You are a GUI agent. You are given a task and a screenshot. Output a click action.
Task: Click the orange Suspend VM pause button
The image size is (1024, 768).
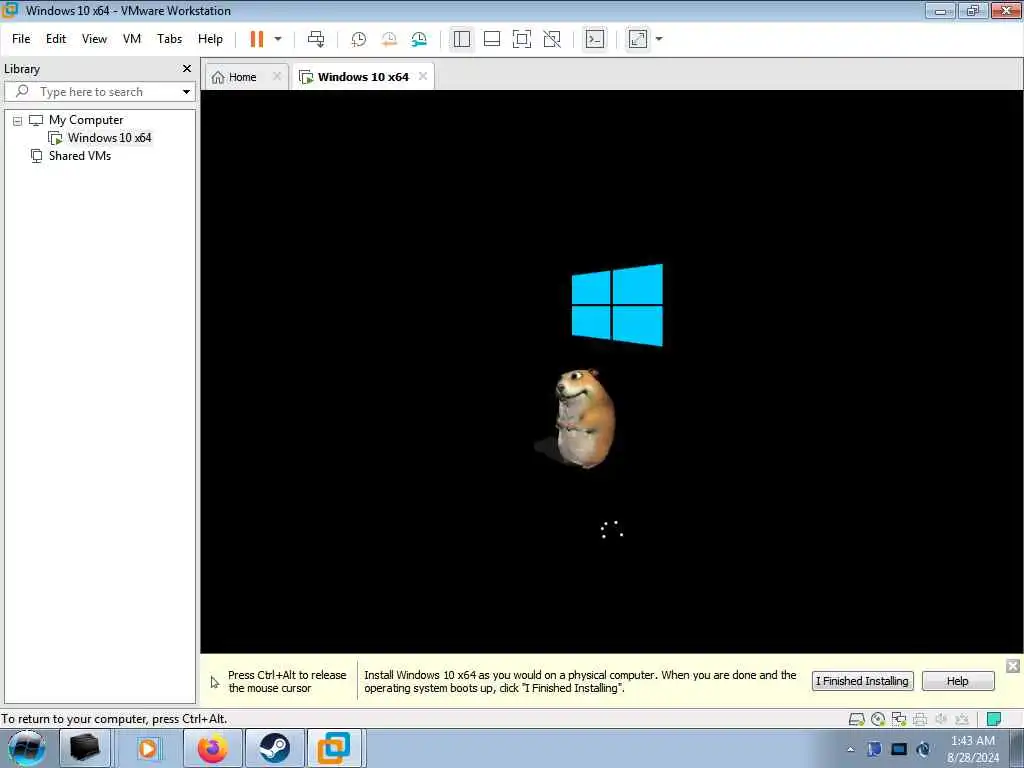[x=257, y=39]
